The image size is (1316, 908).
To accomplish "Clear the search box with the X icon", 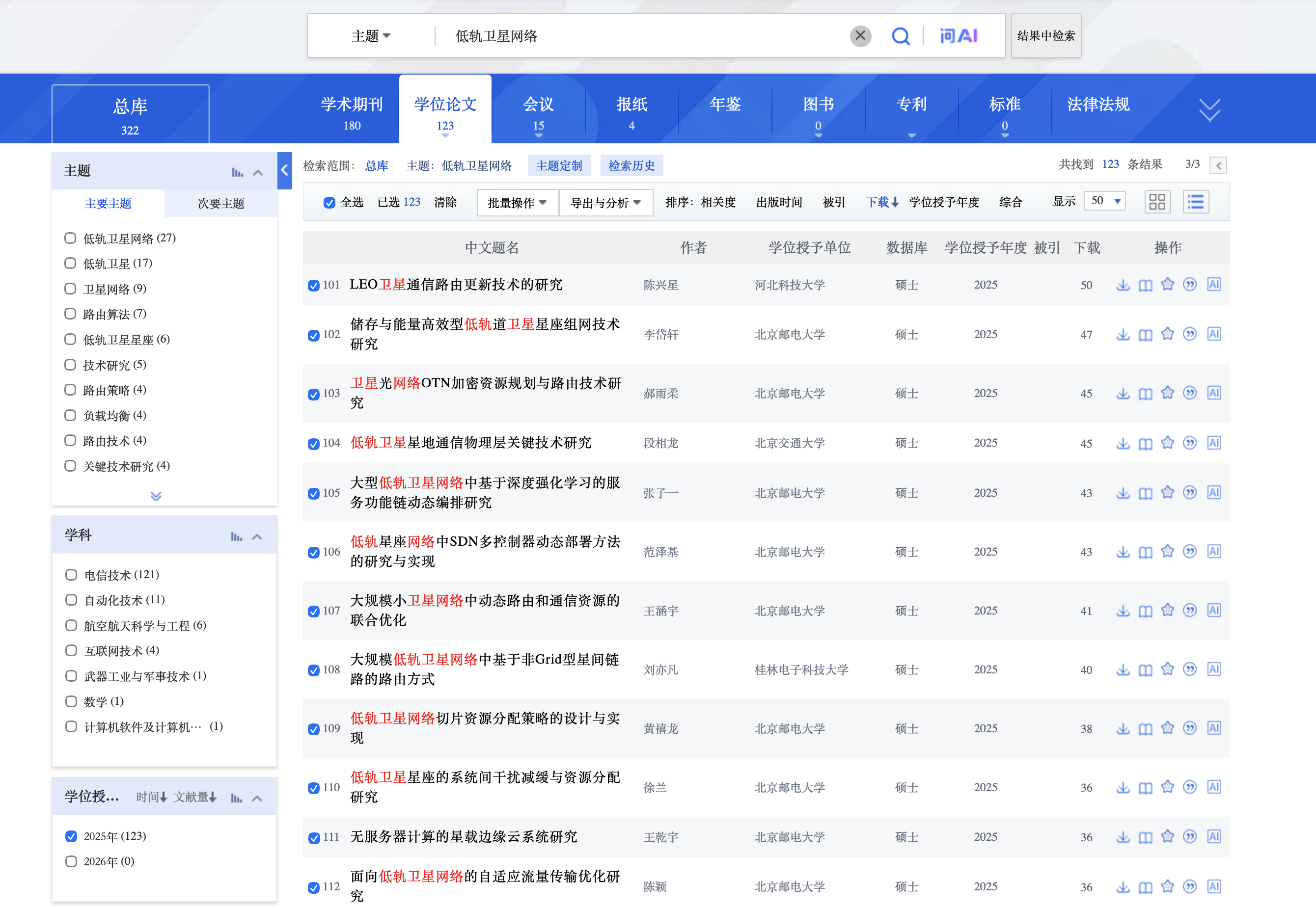I will tap(860, 36).
